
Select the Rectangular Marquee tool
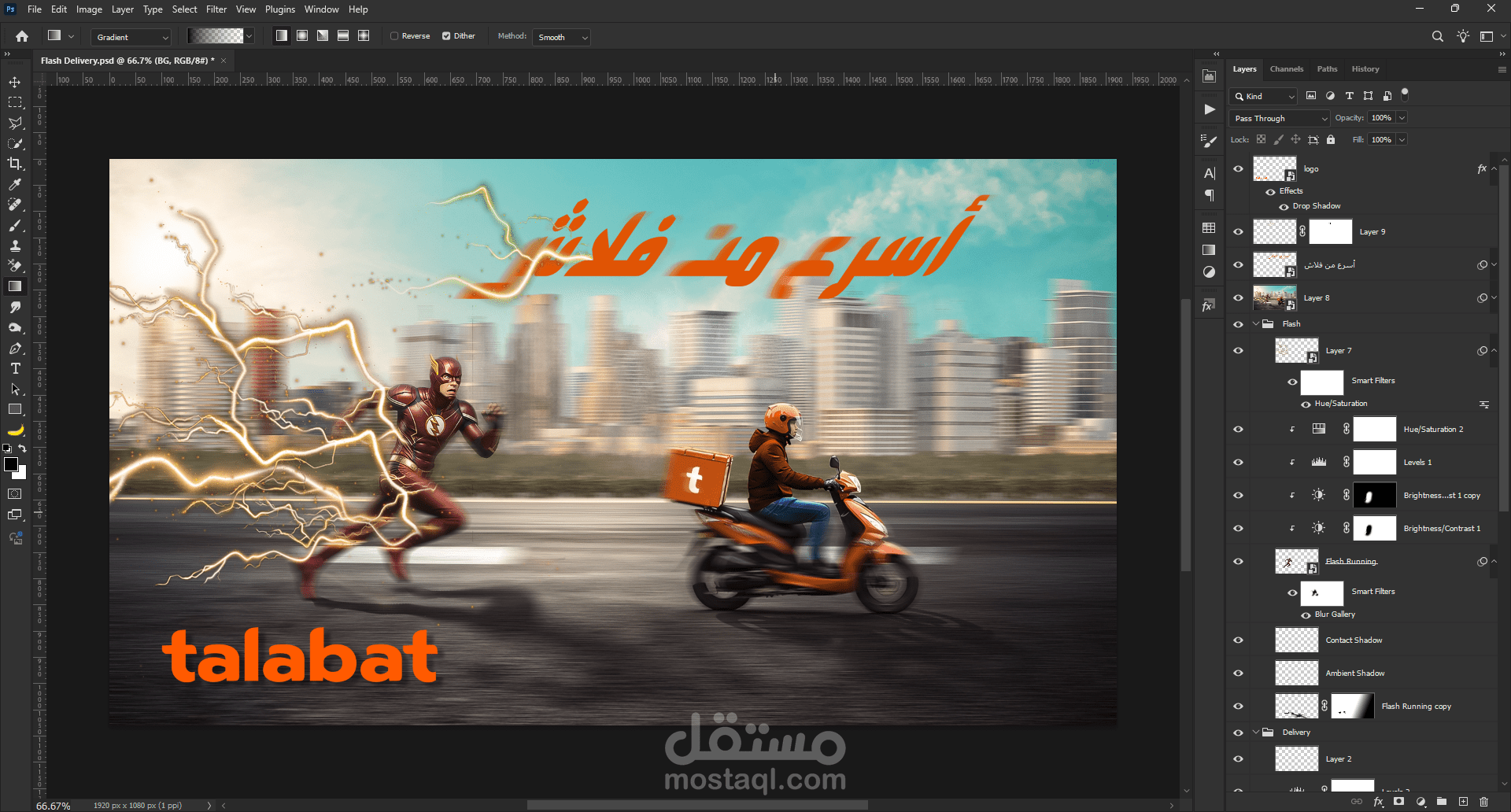click(x=15, y=102)
